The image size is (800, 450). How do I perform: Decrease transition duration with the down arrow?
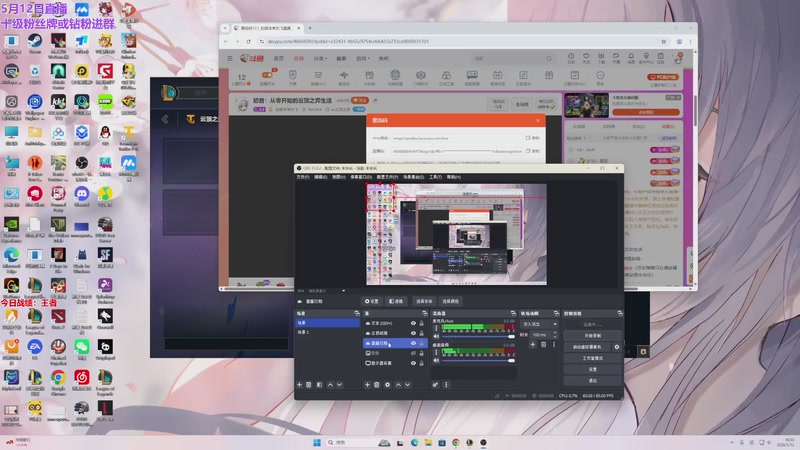pyautogui.click(x=555, y=337)
